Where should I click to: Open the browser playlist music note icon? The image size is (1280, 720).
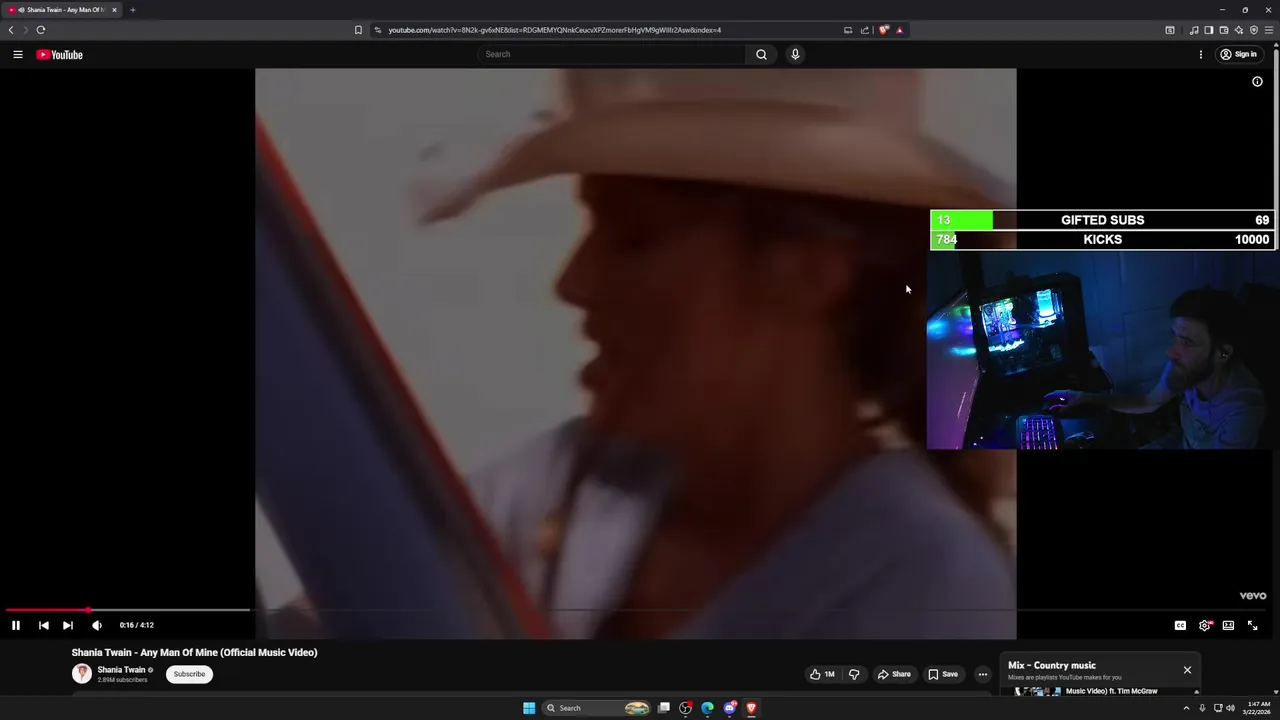click(1194, 30)
